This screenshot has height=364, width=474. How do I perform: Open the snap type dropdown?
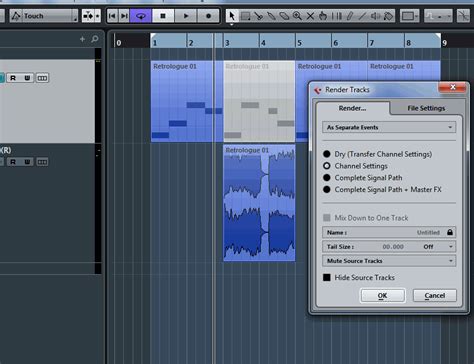point(438,16)
